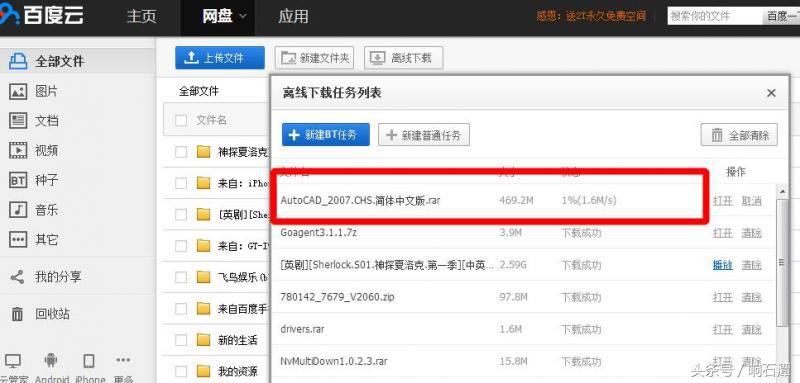Click the task list vertical scrollbar
800x383 pixels.
(x=781, y=262)
